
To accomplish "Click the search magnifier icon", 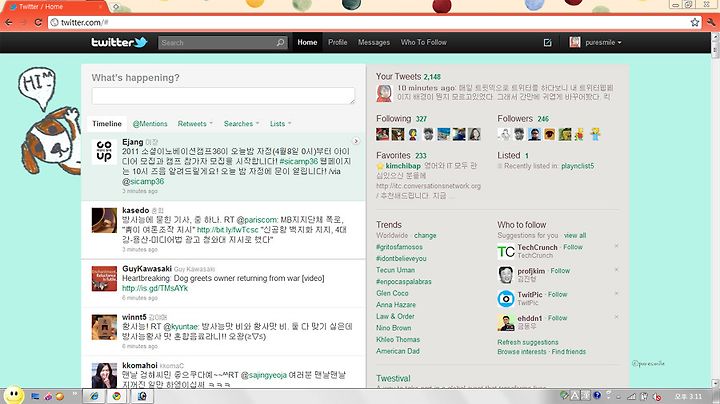I will (280, 42).
